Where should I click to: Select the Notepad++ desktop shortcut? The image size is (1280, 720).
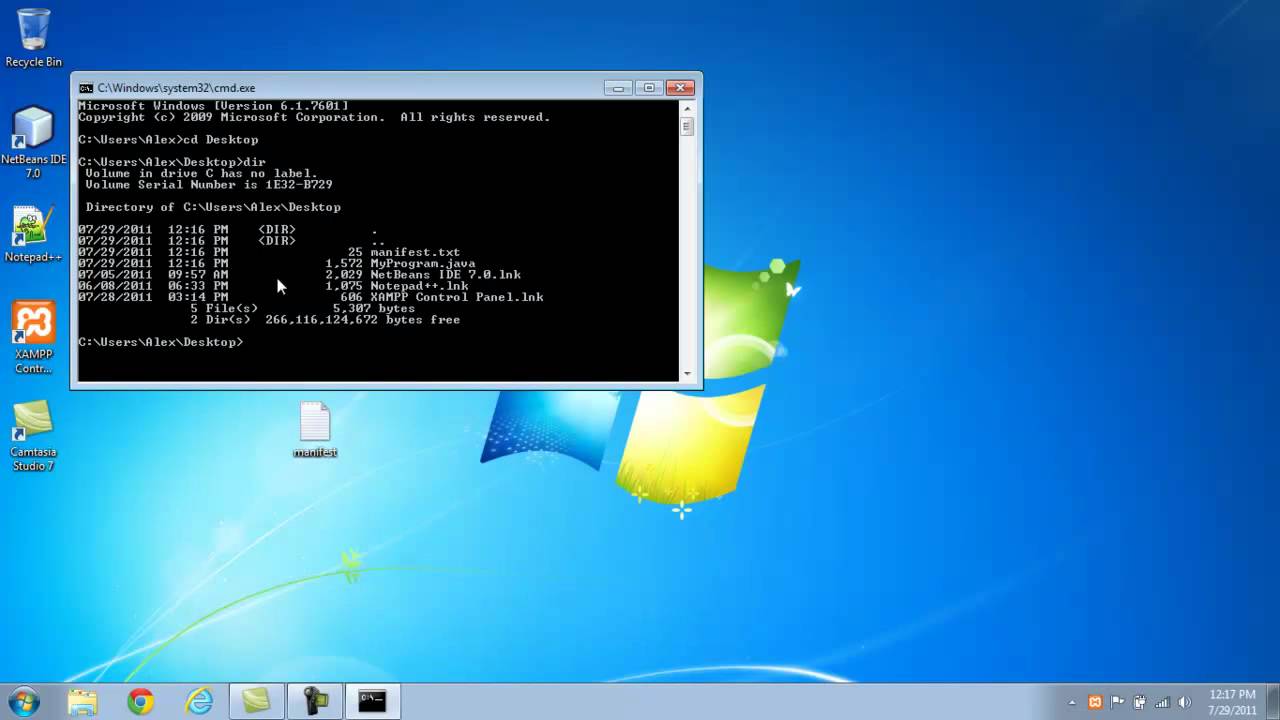point(33,235)
